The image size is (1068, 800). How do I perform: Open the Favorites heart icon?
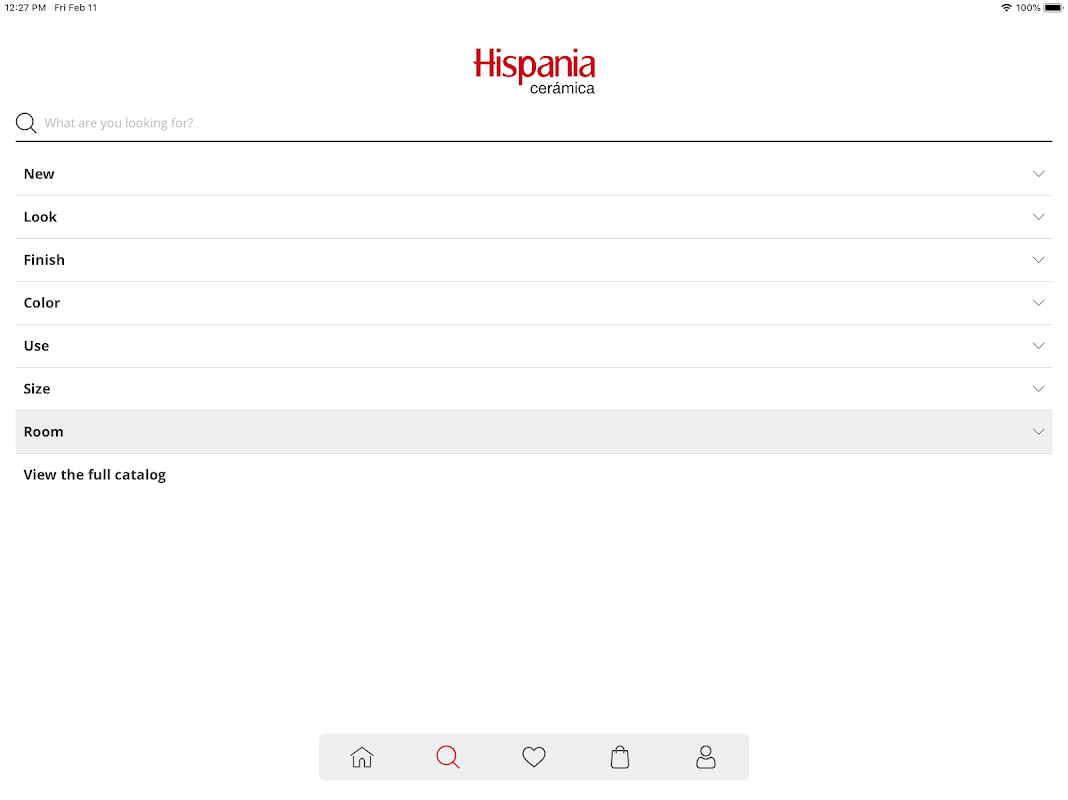pyautogui.click(x=533, y=756)
